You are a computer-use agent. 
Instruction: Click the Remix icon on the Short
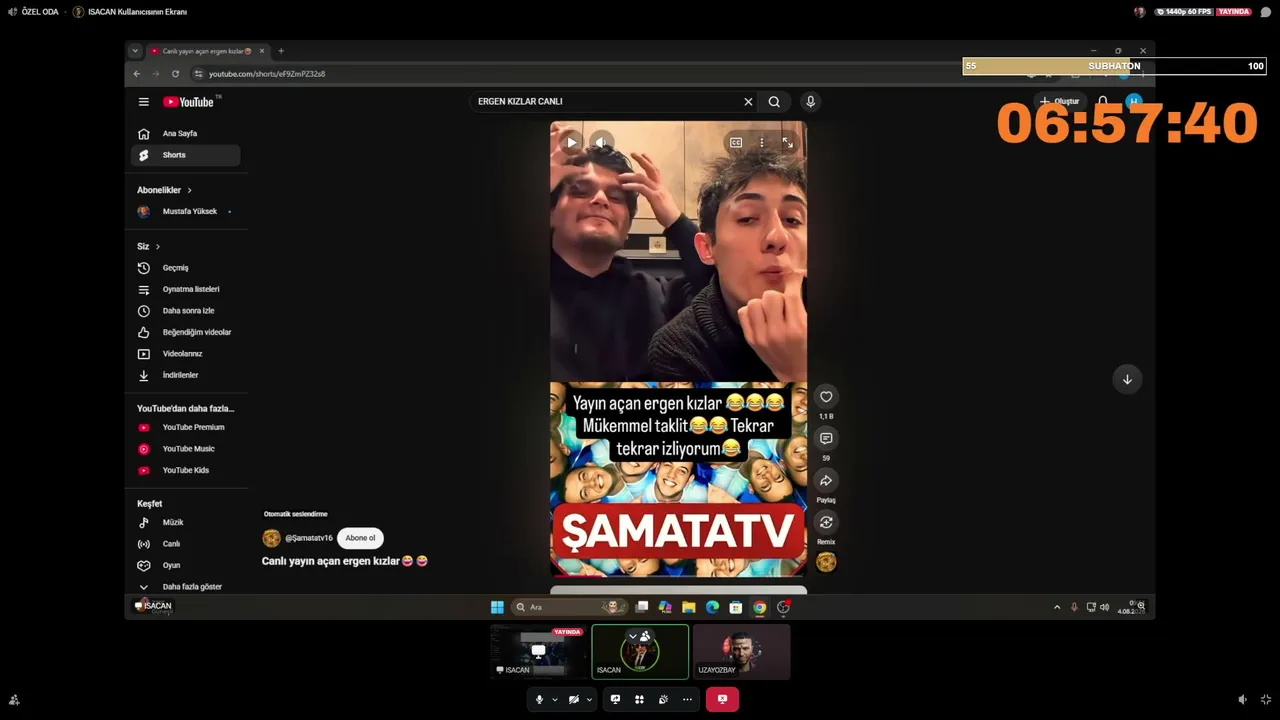point(826,522)
